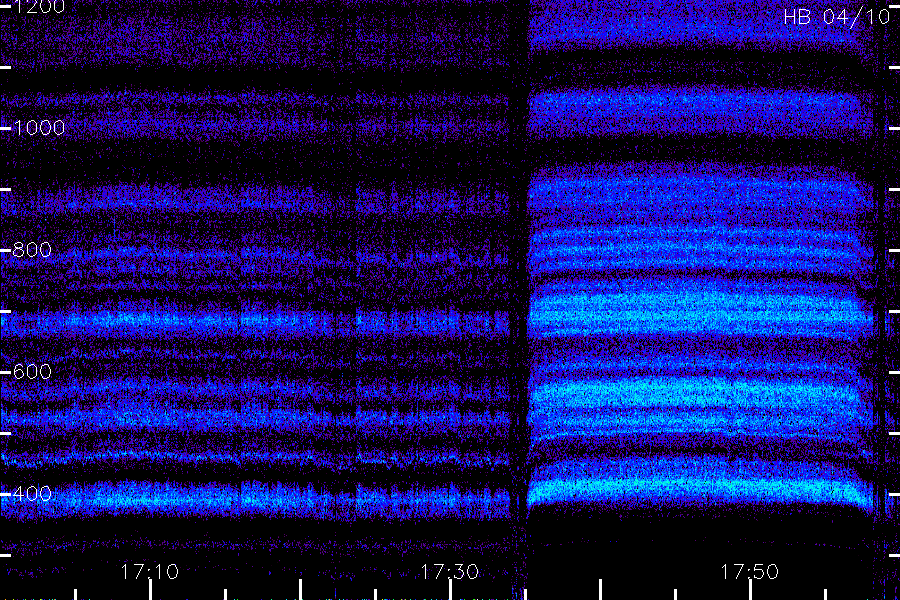Click the 400 frequency axis label

32,494
